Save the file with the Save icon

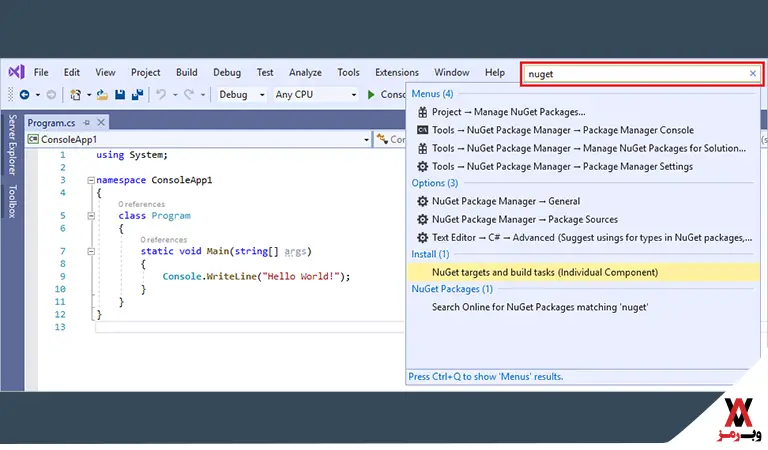click(120, 95)
